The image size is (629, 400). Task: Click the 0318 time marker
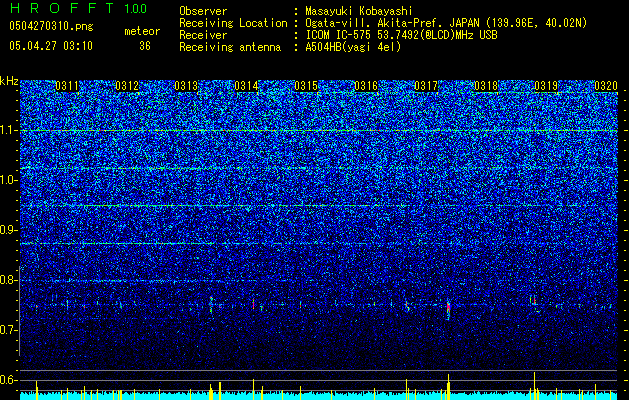[486, 86]
